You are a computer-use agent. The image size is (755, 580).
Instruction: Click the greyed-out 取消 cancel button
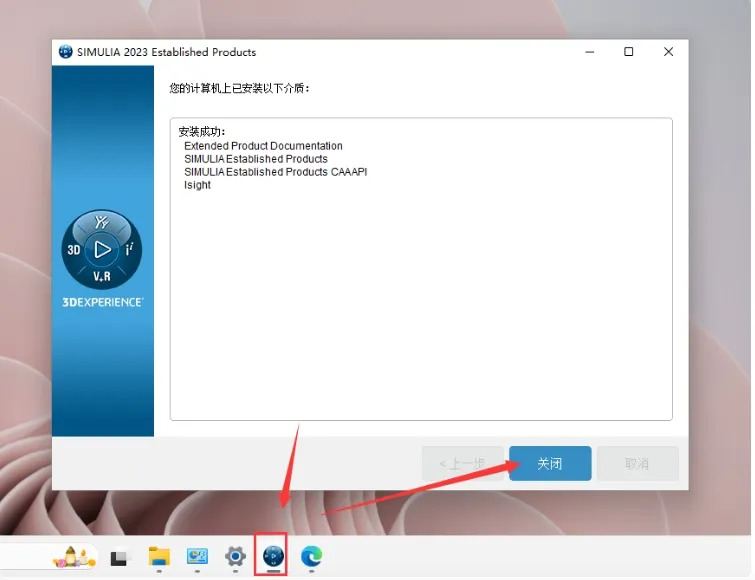click(x=638, y=463)
